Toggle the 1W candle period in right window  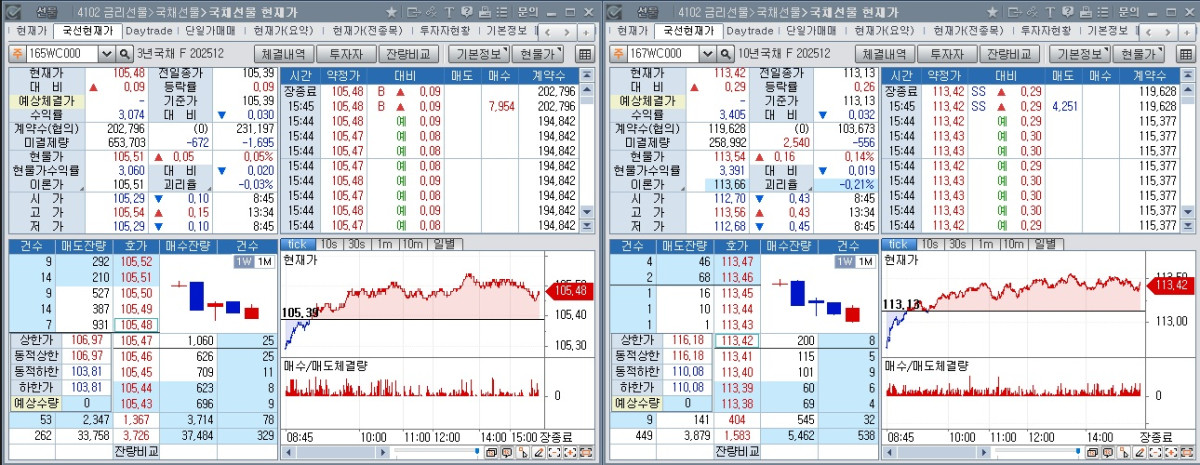click(x=843, y=261)
